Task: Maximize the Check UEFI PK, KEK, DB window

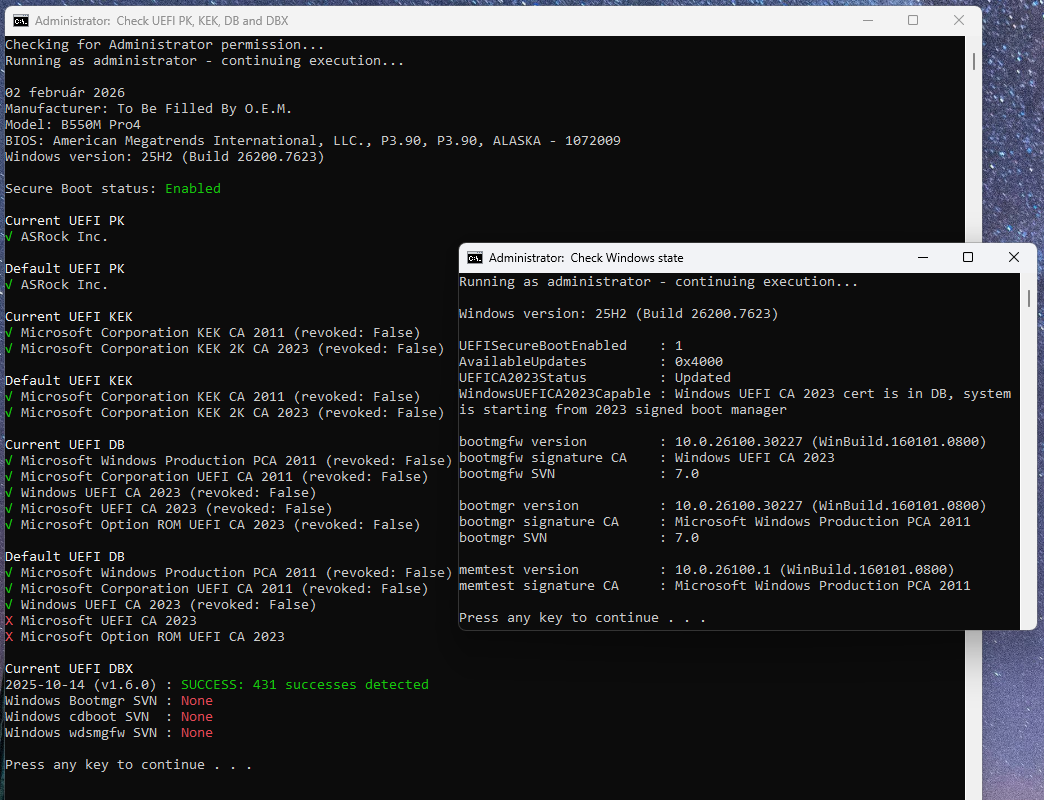Action: point(913,21)
